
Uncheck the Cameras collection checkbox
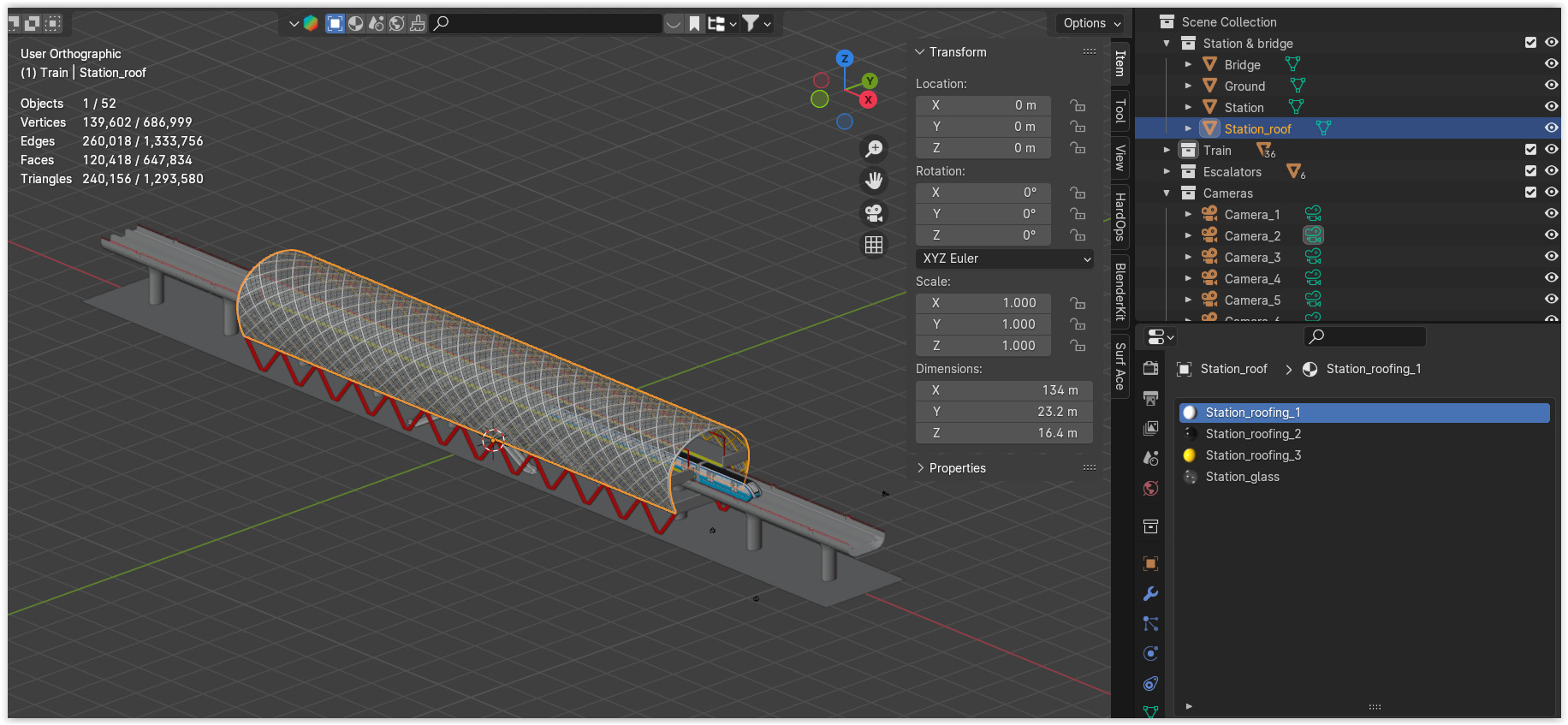click(1530, 193)
